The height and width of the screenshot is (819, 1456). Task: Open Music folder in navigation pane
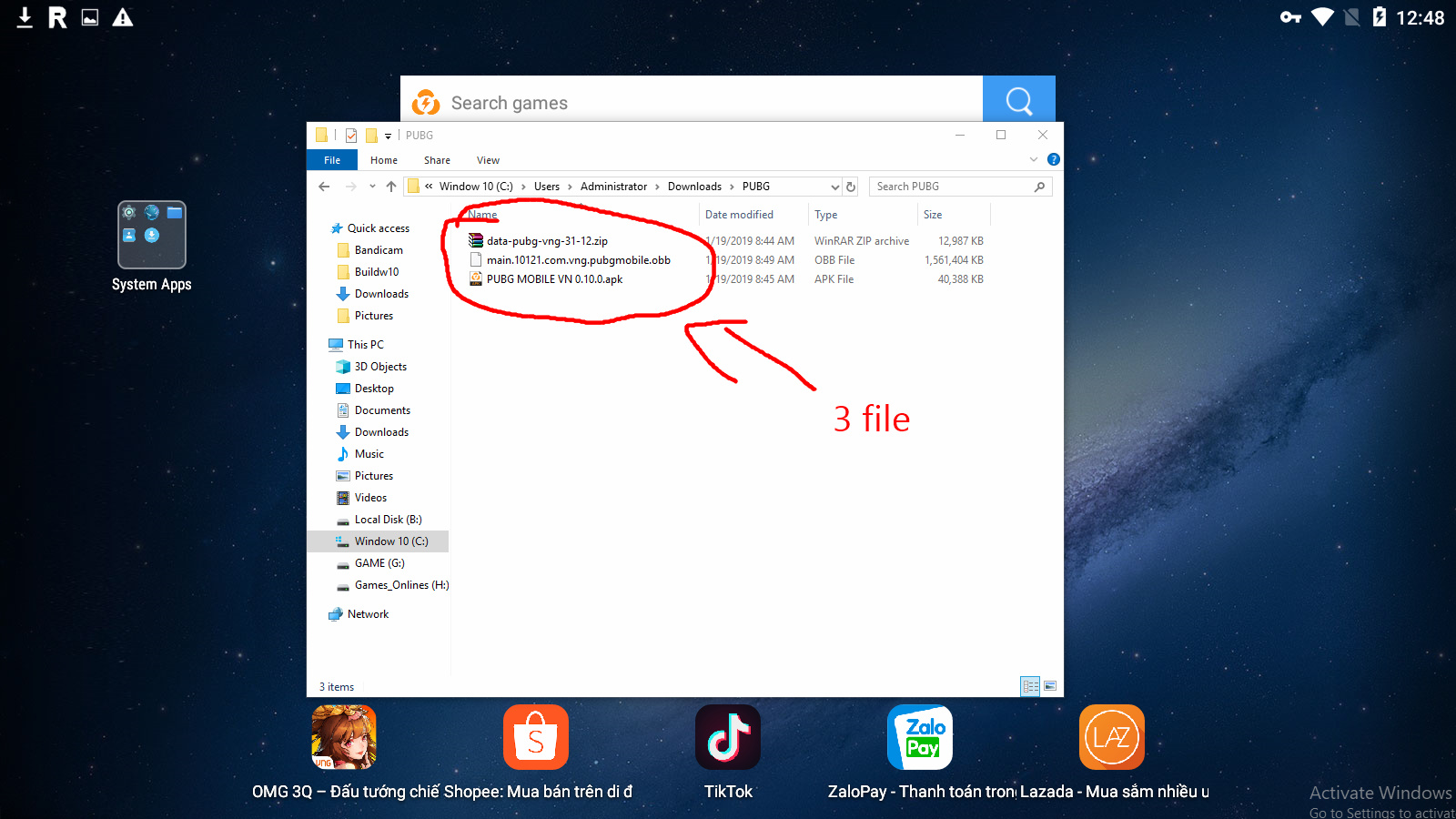pyautogui.click(x=369, y=454)
